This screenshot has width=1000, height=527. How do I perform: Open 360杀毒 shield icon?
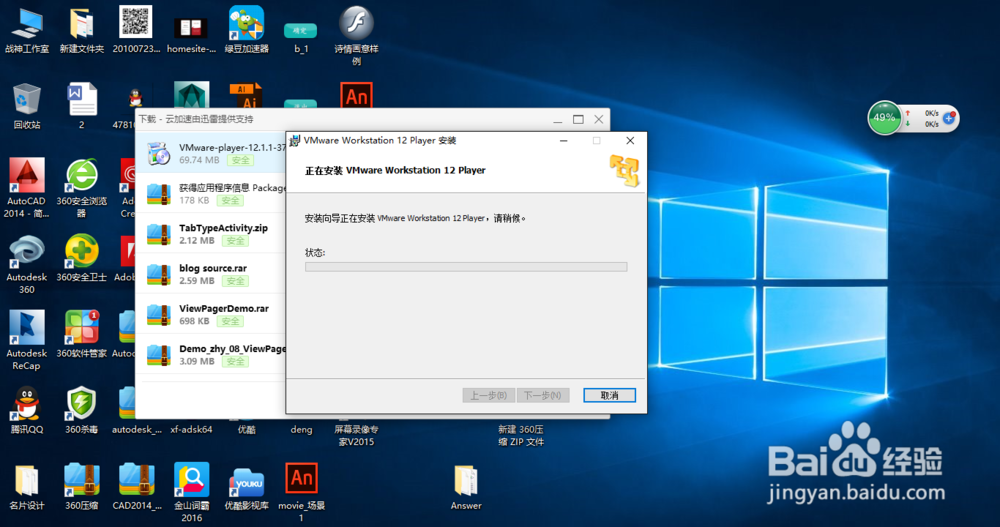pos(82,410)
